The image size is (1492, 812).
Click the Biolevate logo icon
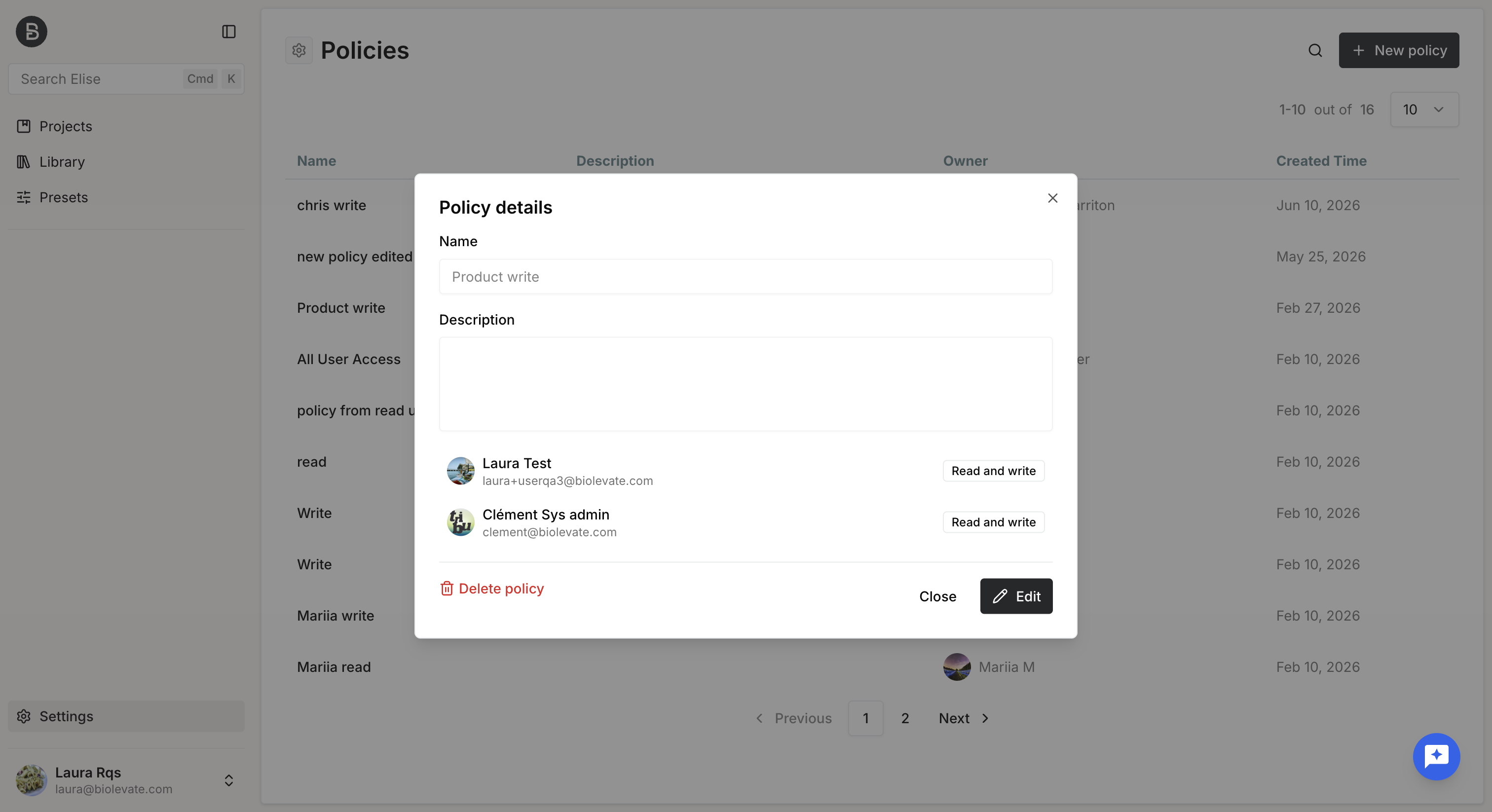coord(31,31)
